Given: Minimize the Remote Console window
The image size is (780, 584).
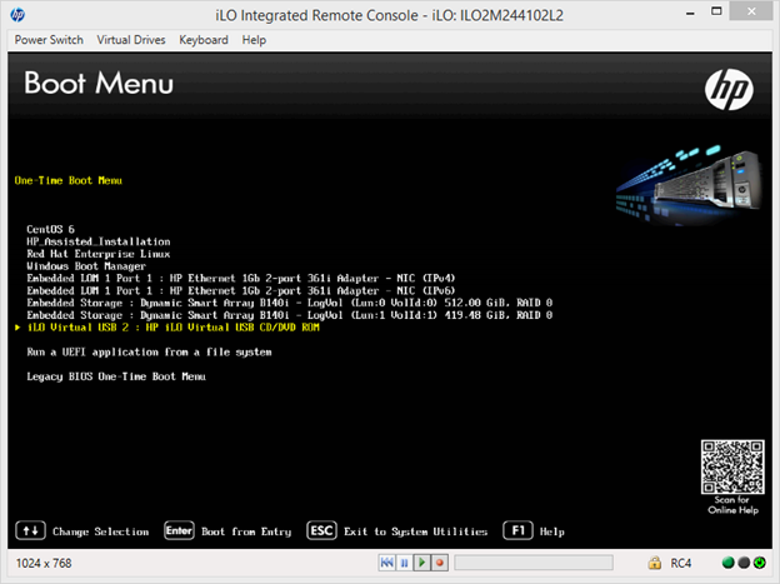Looking at the screenshot, I should (x=690, y=12).
